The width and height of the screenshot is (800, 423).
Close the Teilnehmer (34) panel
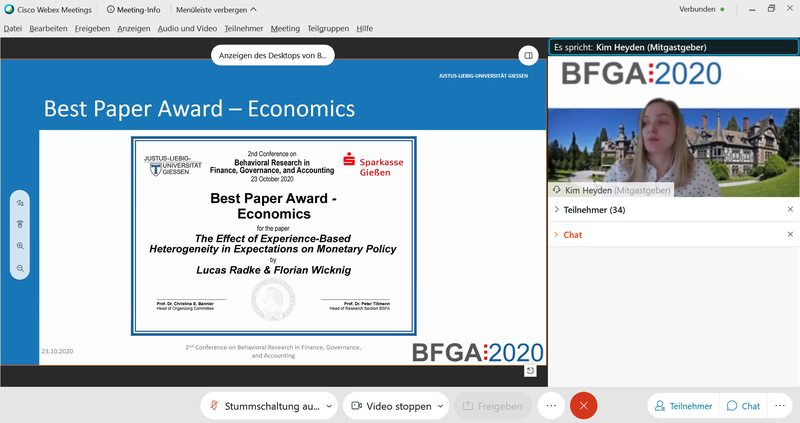(x=790, y=210)
